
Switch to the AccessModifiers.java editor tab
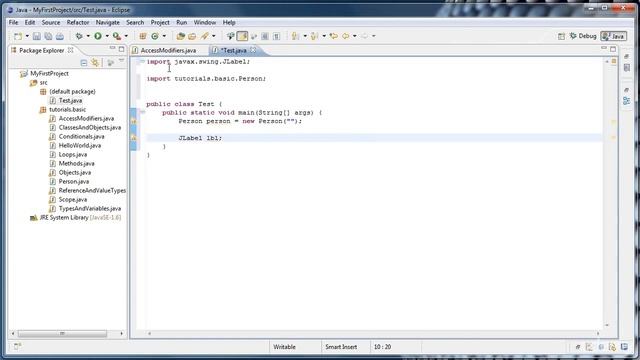168,50
